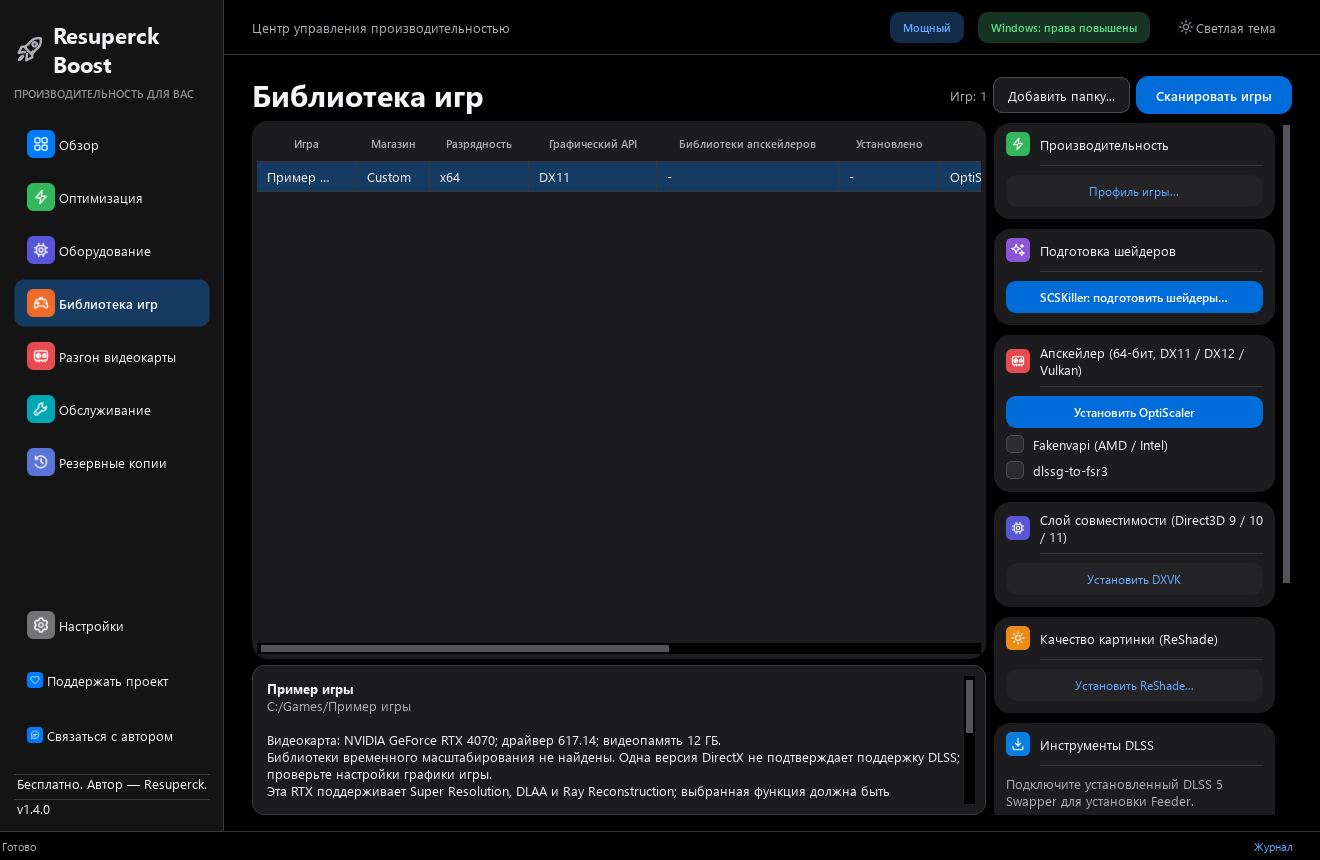Click the Слой совместимости card icon

tap(1018, 529)
